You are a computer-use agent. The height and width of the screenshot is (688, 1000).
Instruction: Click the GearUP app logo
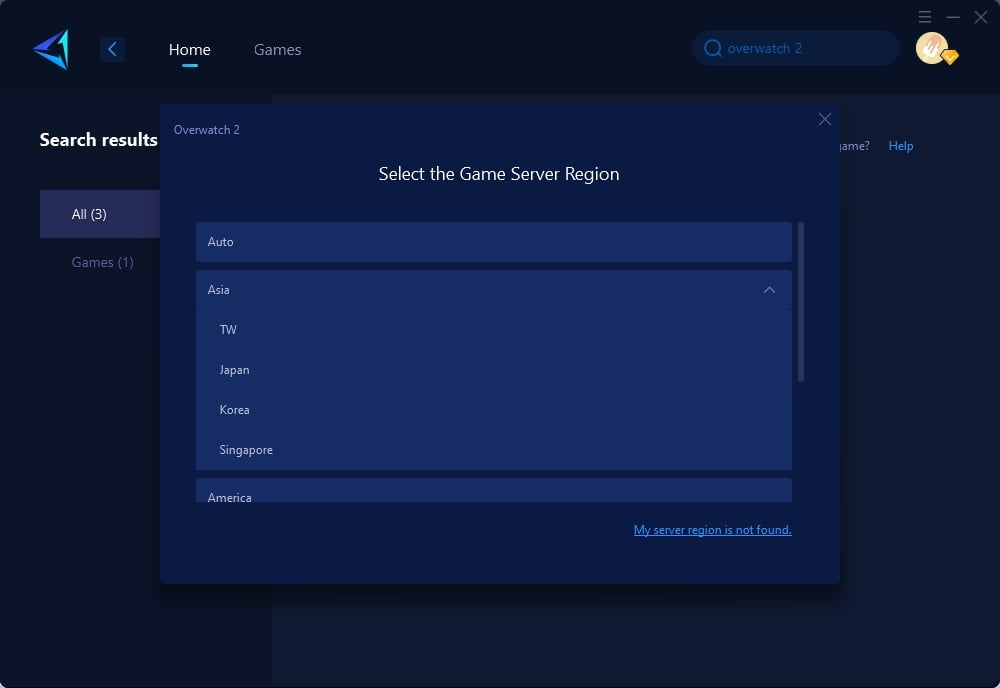51,49
